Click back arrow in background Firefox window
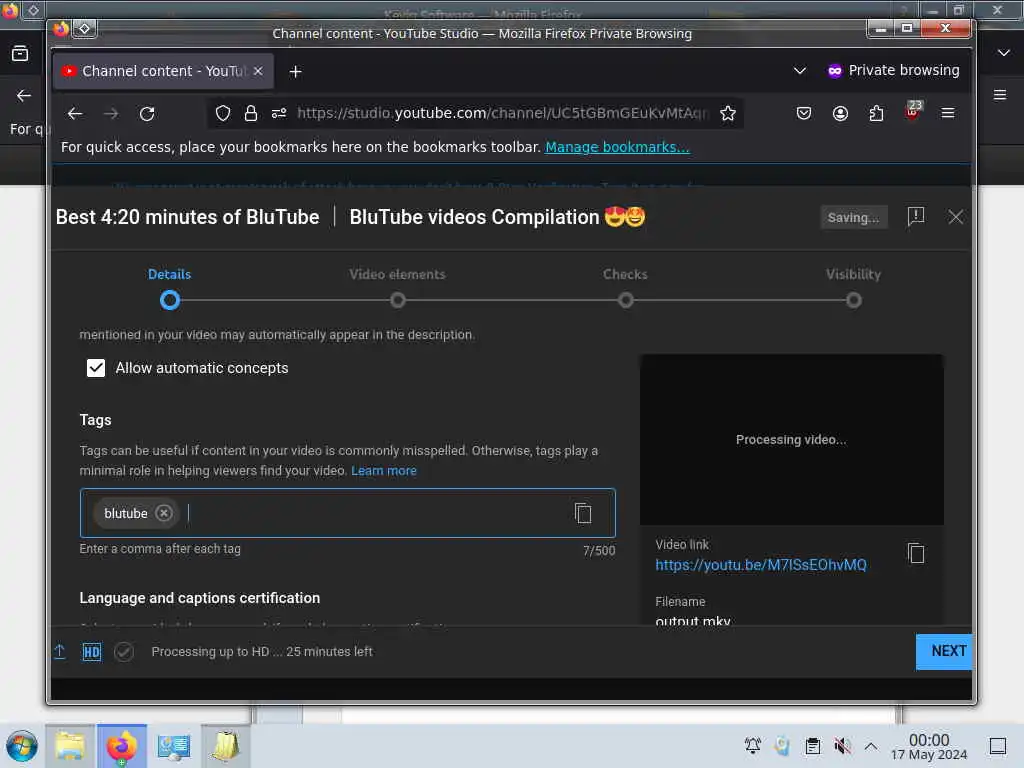 (x=24, y=96)
